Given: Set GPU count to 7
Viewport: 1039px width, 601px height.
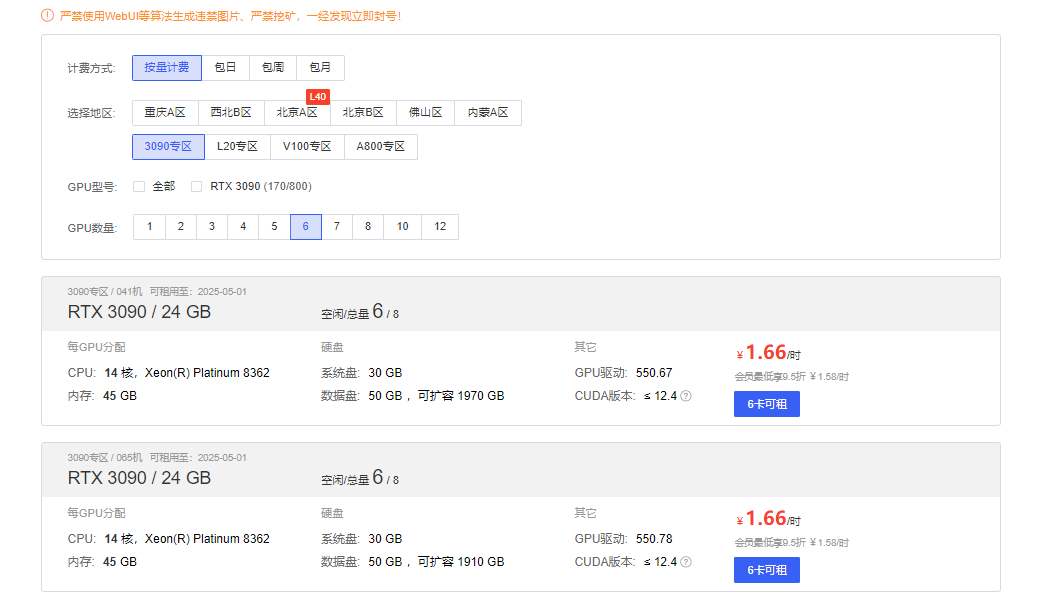Looking at the screenshot, I should (x=337, y=227).
